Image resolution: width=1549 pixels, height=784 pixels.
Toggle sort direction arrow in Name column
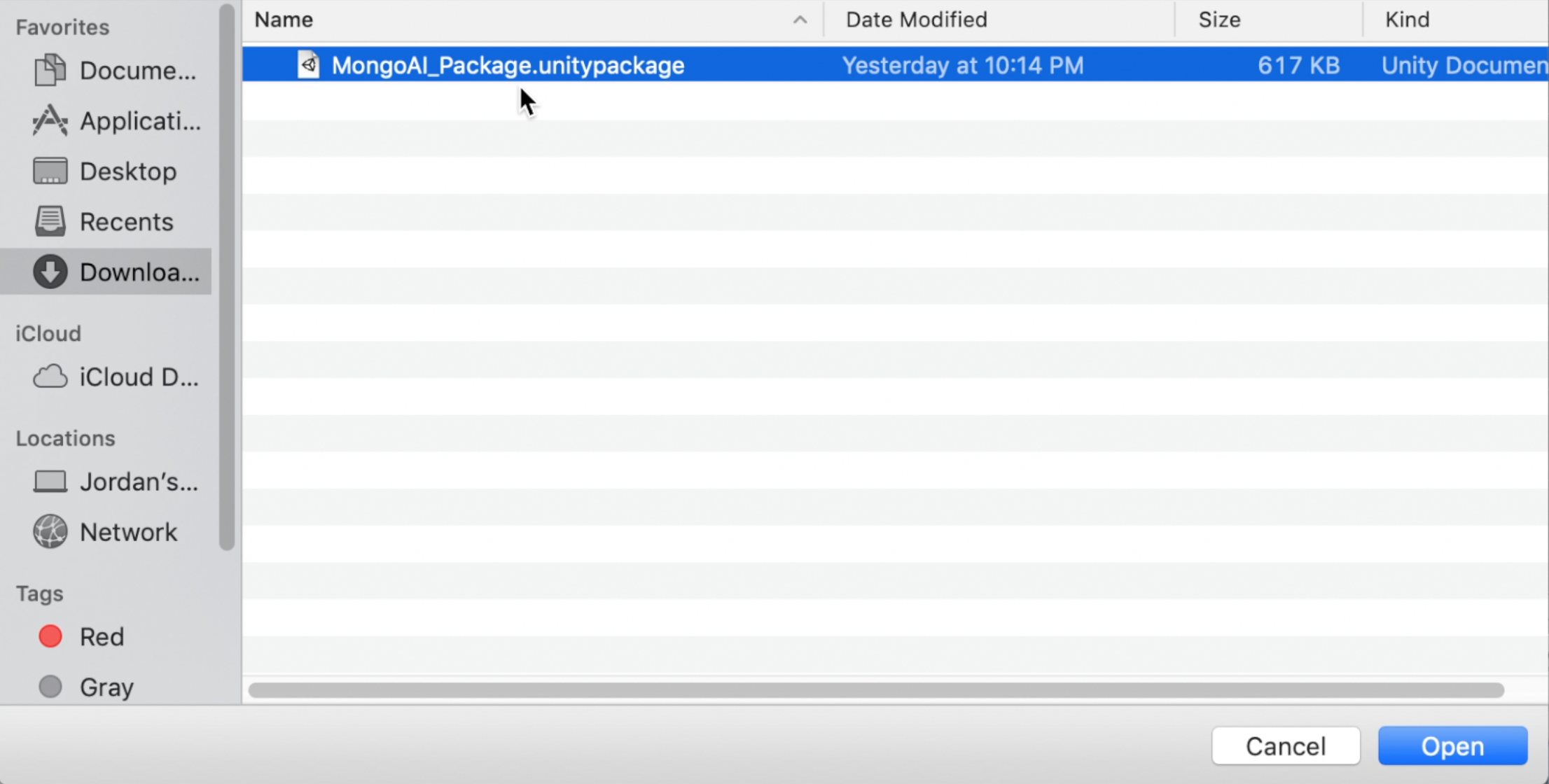point(800,20)
